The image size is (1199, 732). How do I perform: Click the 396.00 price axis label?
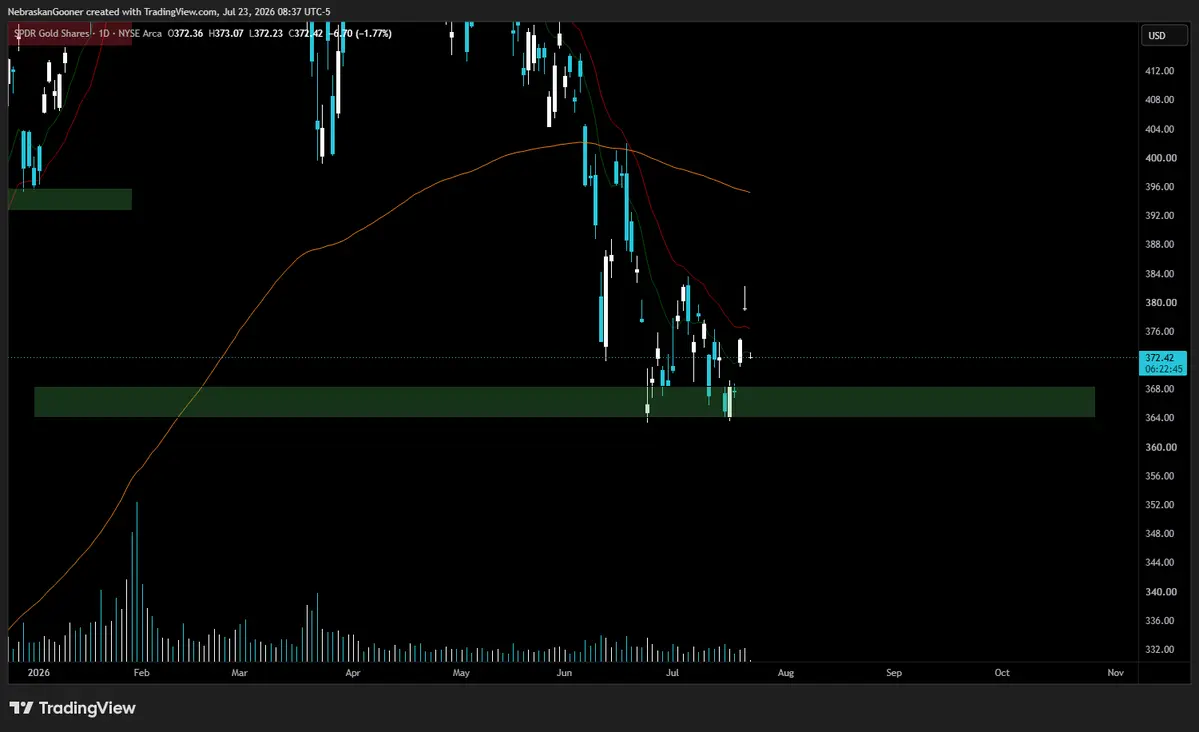(1159, 187)
